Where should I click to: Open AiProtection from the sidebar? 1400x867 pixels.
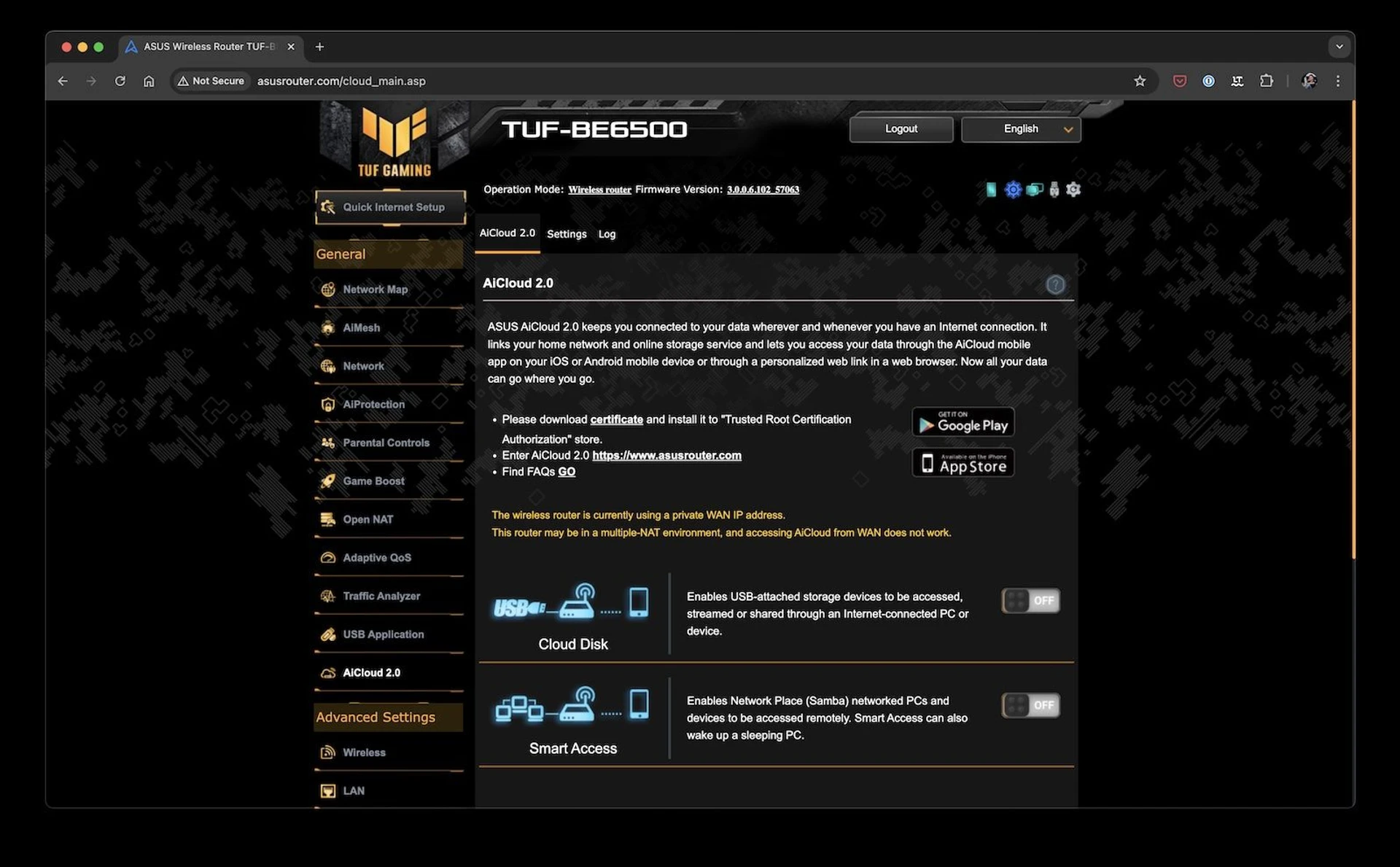click(x=389, y=405)
